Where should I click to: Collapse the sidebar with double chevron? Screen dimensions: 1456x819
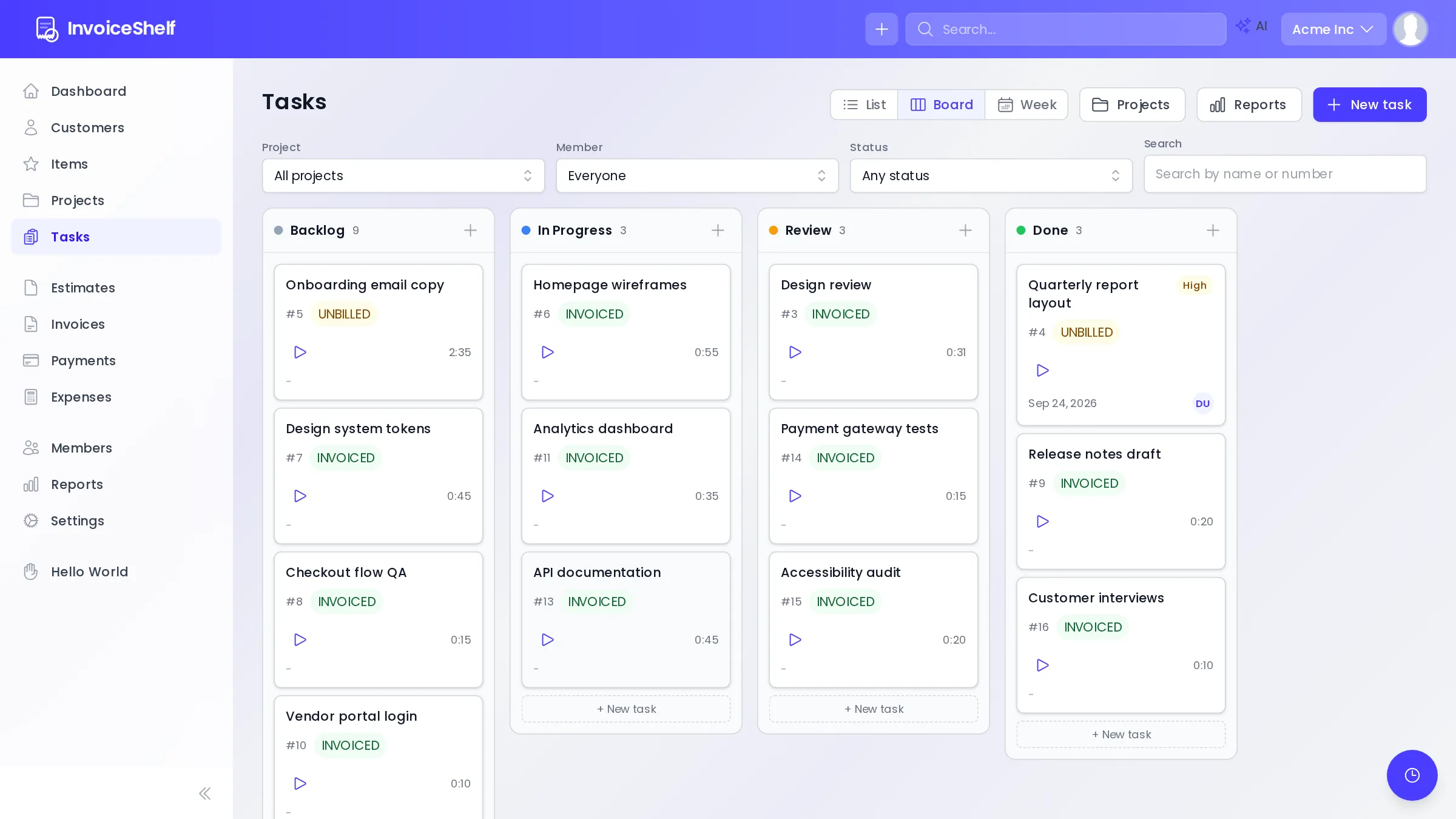[x=205, y=794]
